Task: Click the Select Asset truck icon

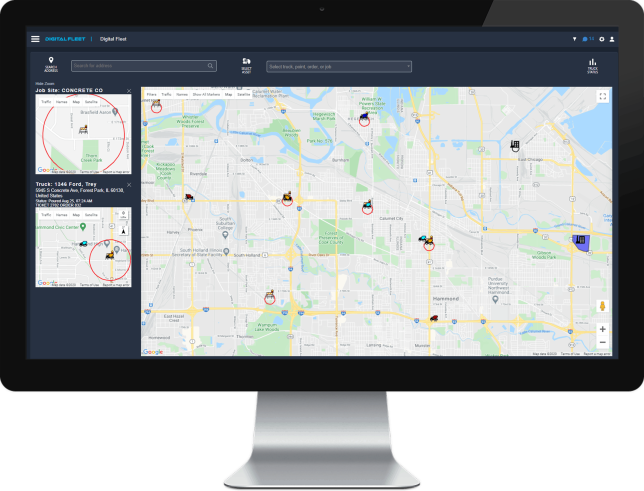Action: pos(246,62)
